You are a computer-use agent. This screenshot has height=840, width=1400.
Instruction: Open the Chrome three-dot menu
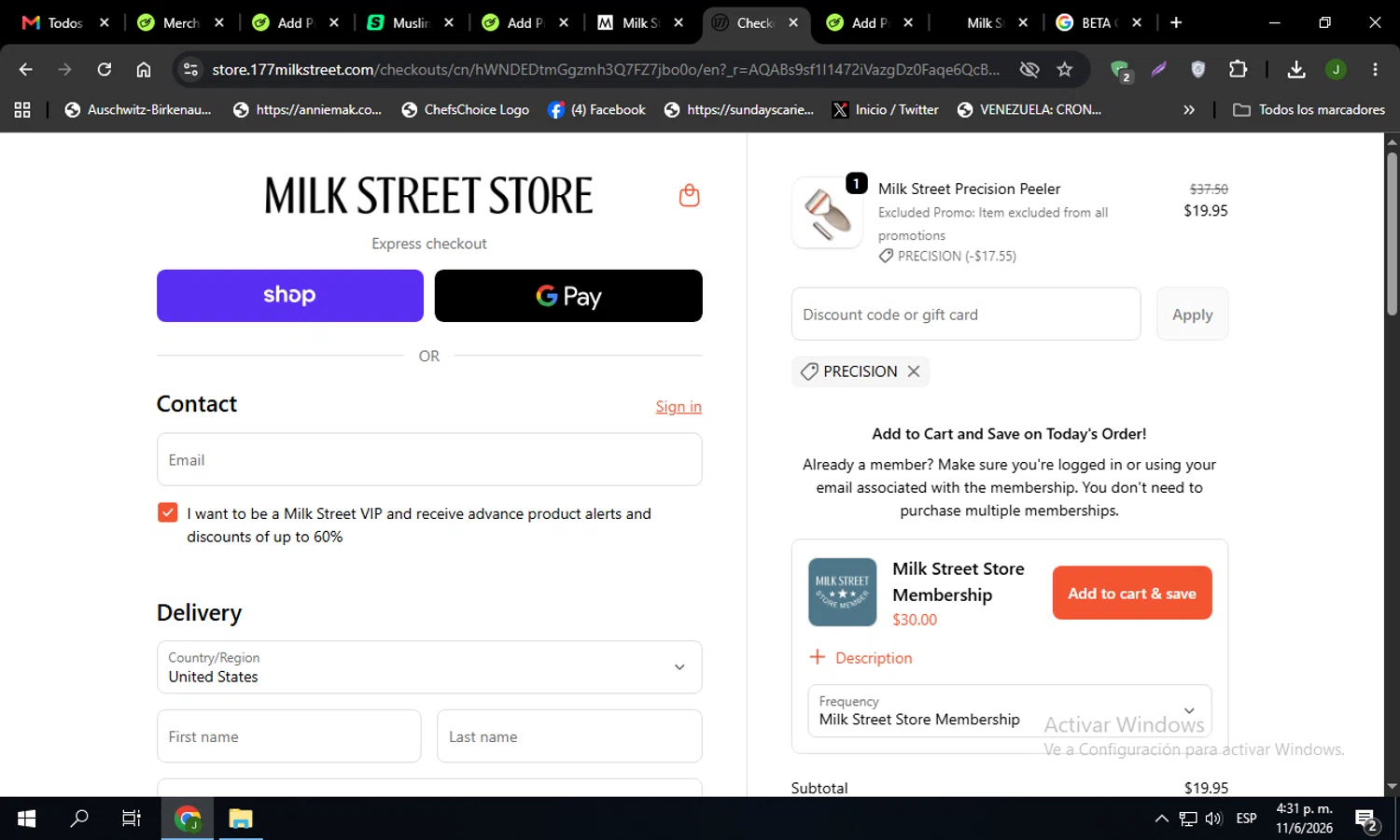click(x=1375, y=69)
